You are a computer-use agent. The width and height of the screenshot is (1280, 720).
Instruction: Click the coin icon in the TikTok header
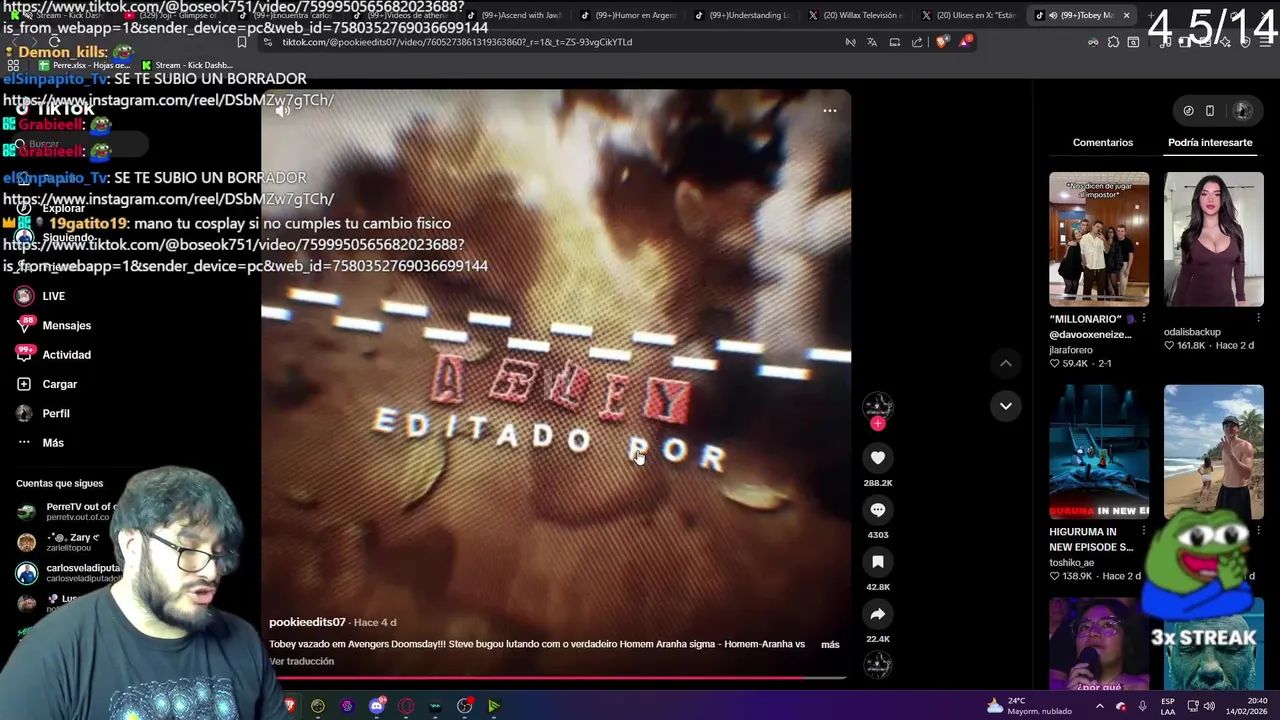[1188, 111]
